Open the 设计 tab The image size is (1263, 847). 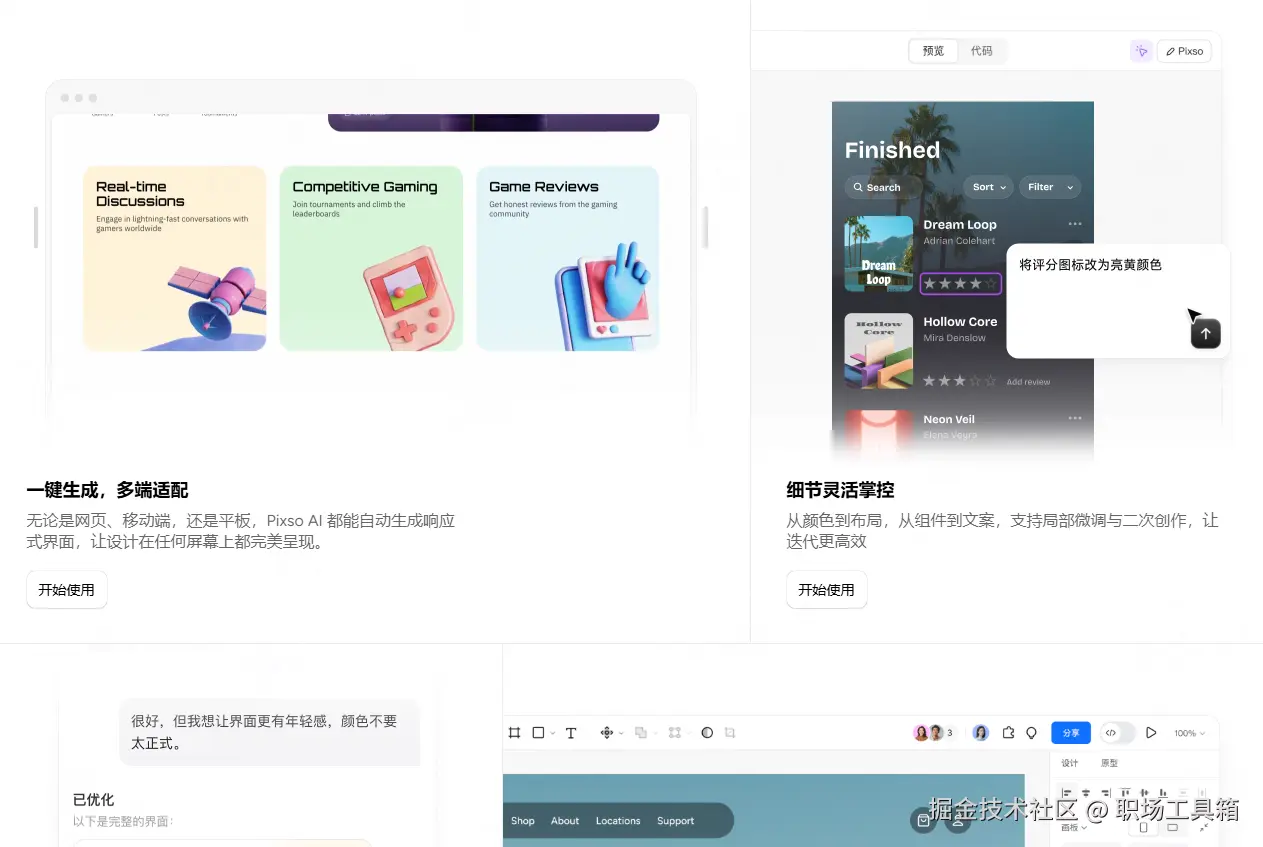(x=1069, y=763)
